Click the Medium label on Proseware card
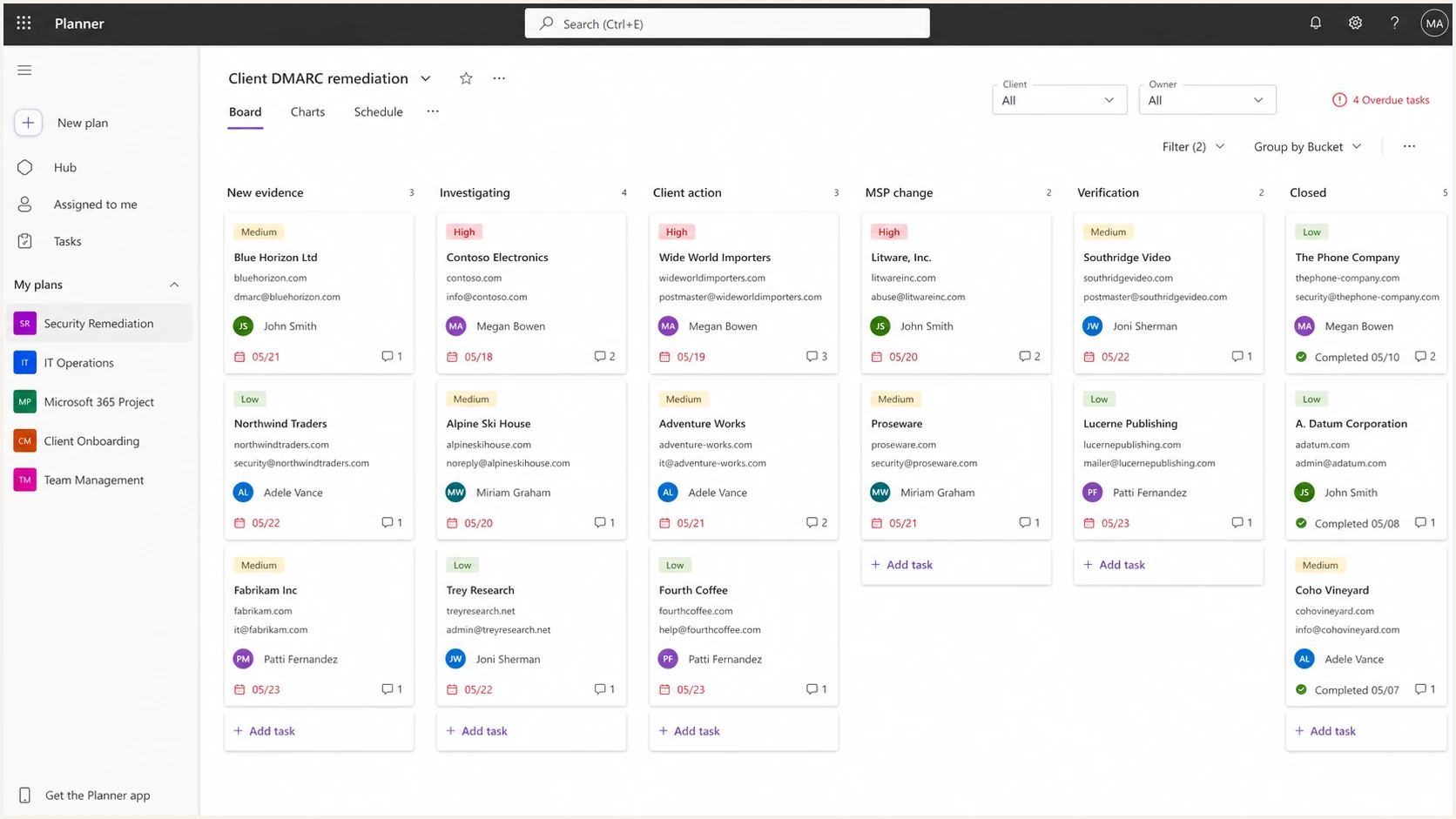 [x=895, y=399]
